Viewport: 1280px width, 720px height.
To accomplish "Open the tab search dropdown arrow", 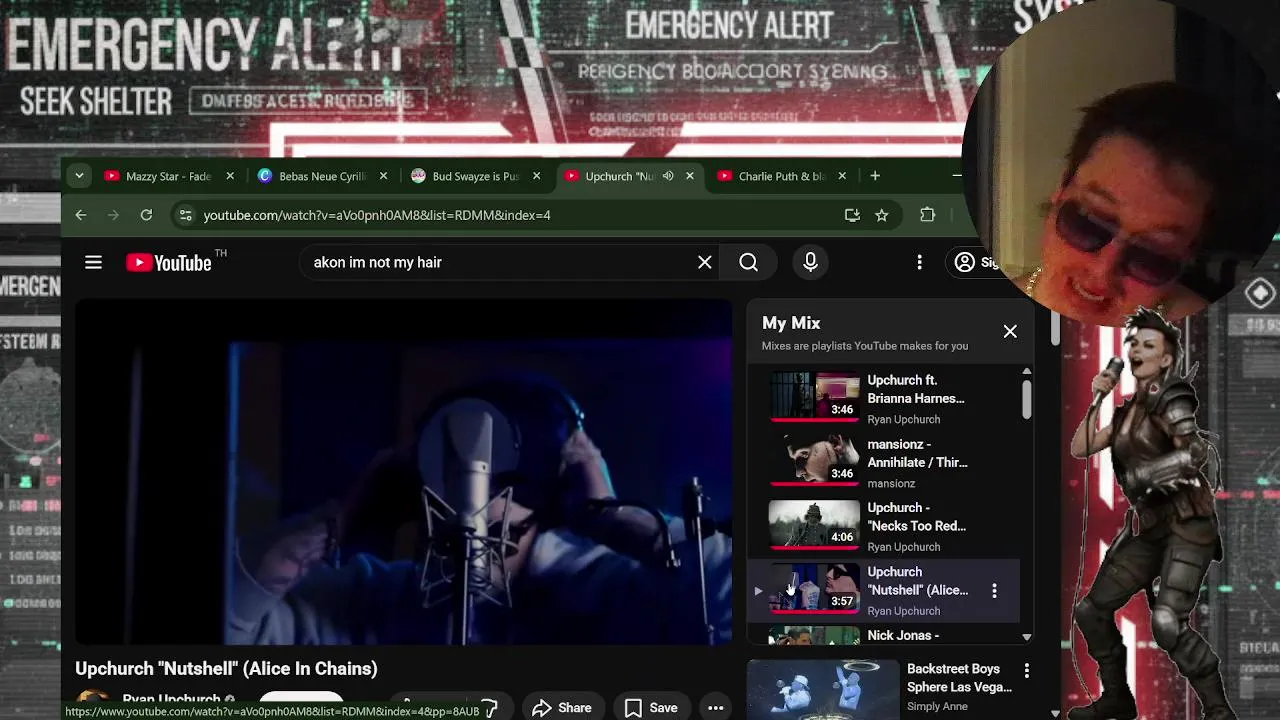I will coord(79,176).
